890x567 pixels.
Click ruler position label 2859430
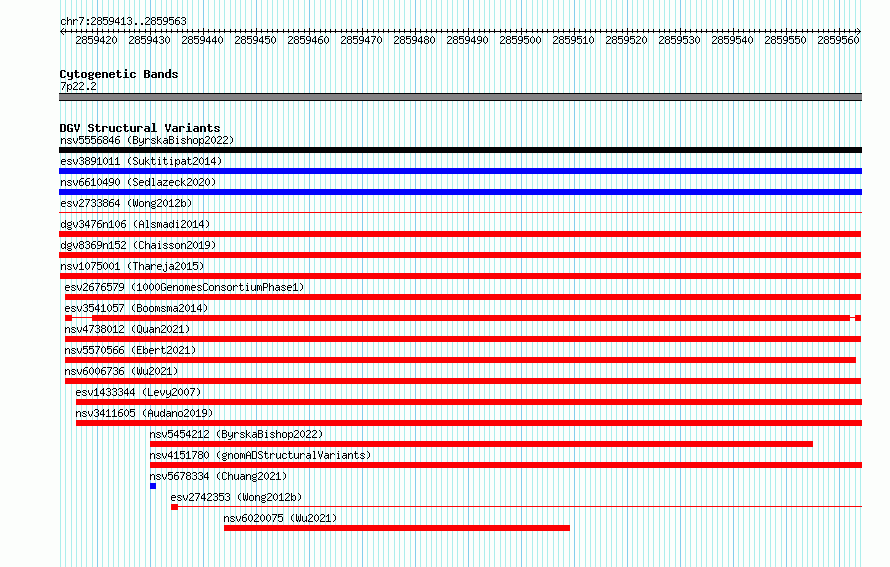pos(149,40)
